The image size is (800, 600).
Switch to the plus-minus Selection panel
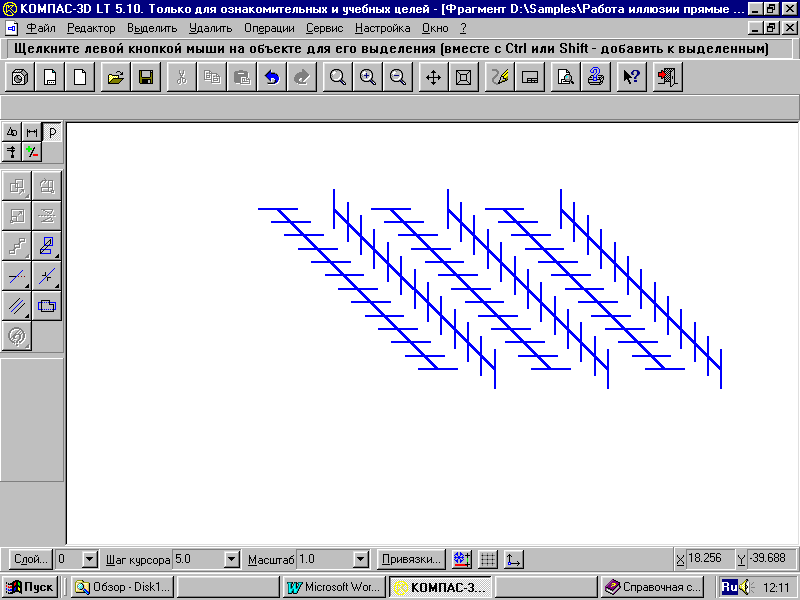tap(32, 152)
